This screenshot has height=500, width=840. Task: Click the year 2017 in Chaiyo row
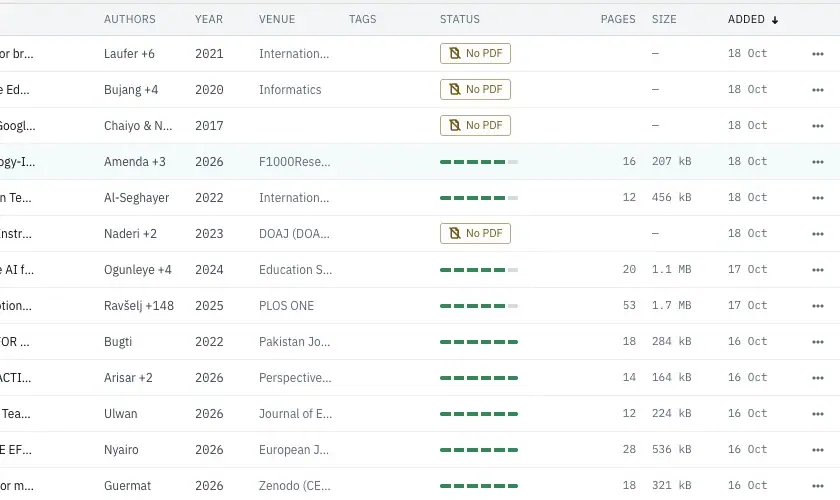pyautogui.click(x=209, y=125)
